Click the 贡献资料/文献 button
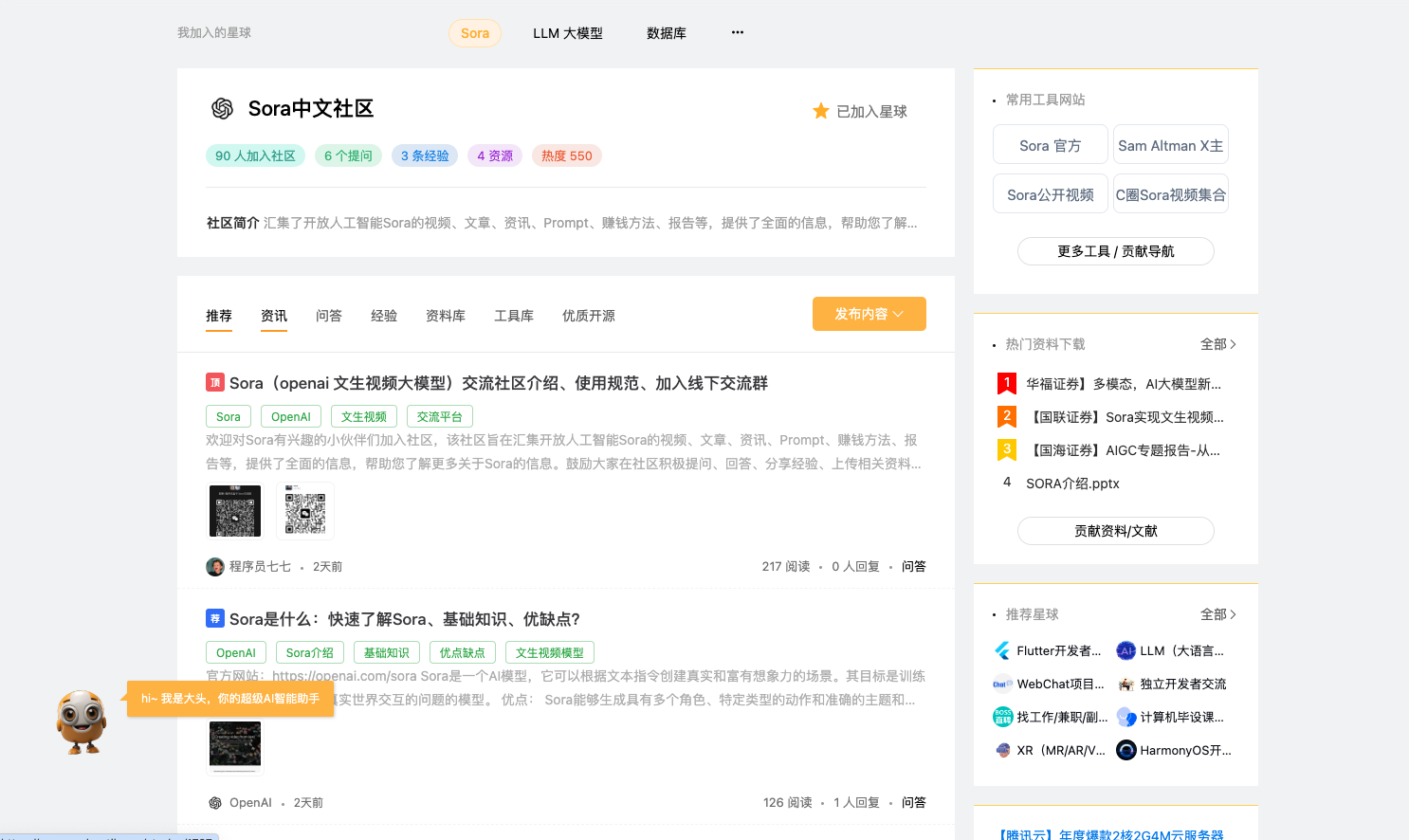The image size is (1409, 840). point(1116,531)
